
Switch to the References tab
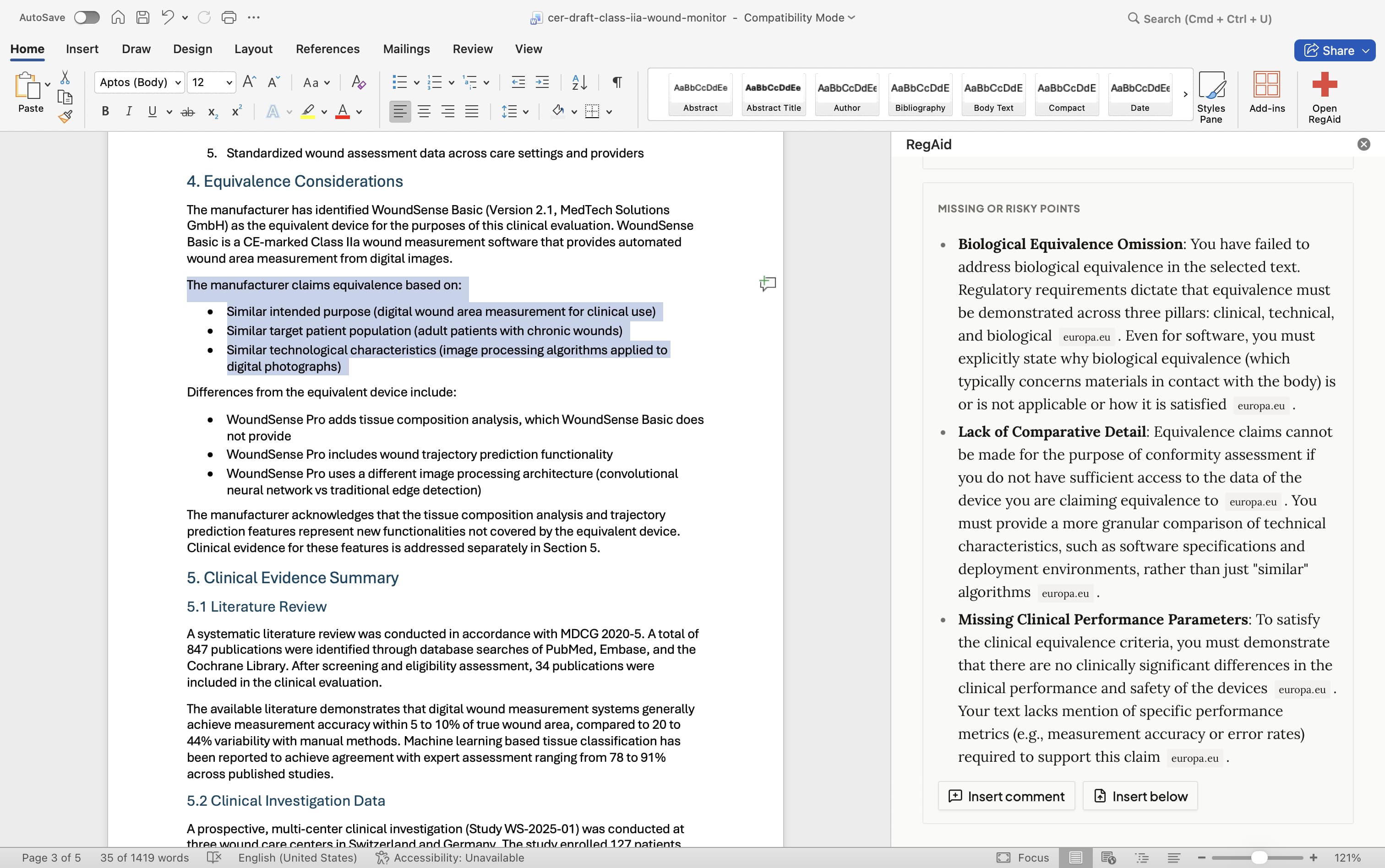pos(328,49)
